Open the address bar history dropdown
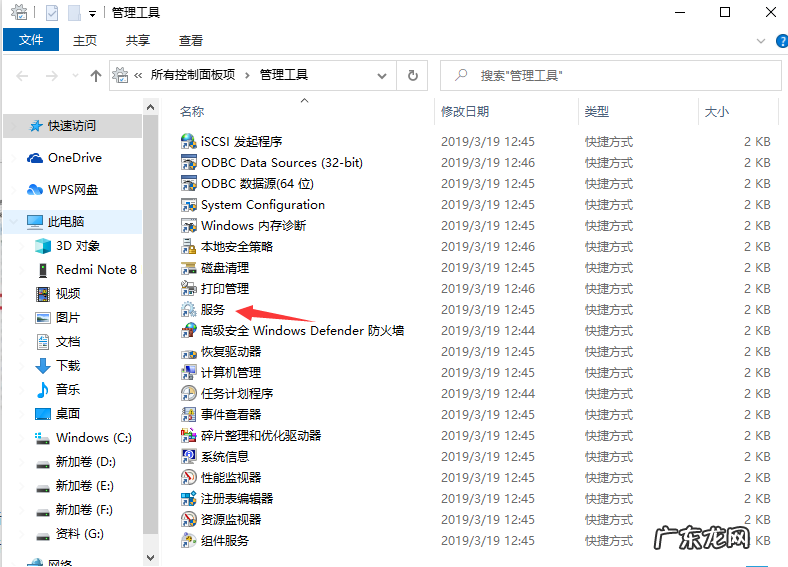 [382, 76]
